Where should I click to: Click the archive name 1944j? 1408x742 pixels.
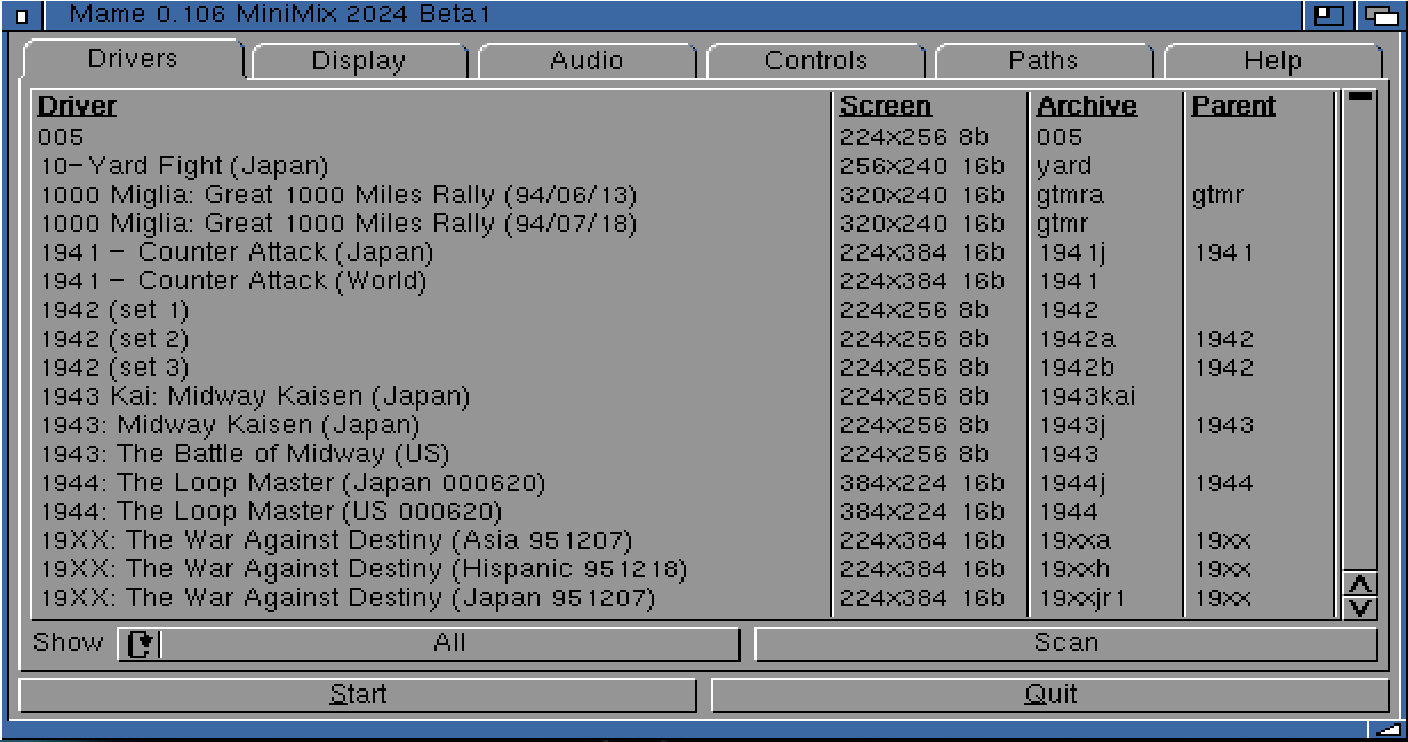[x=1073, y=484]
